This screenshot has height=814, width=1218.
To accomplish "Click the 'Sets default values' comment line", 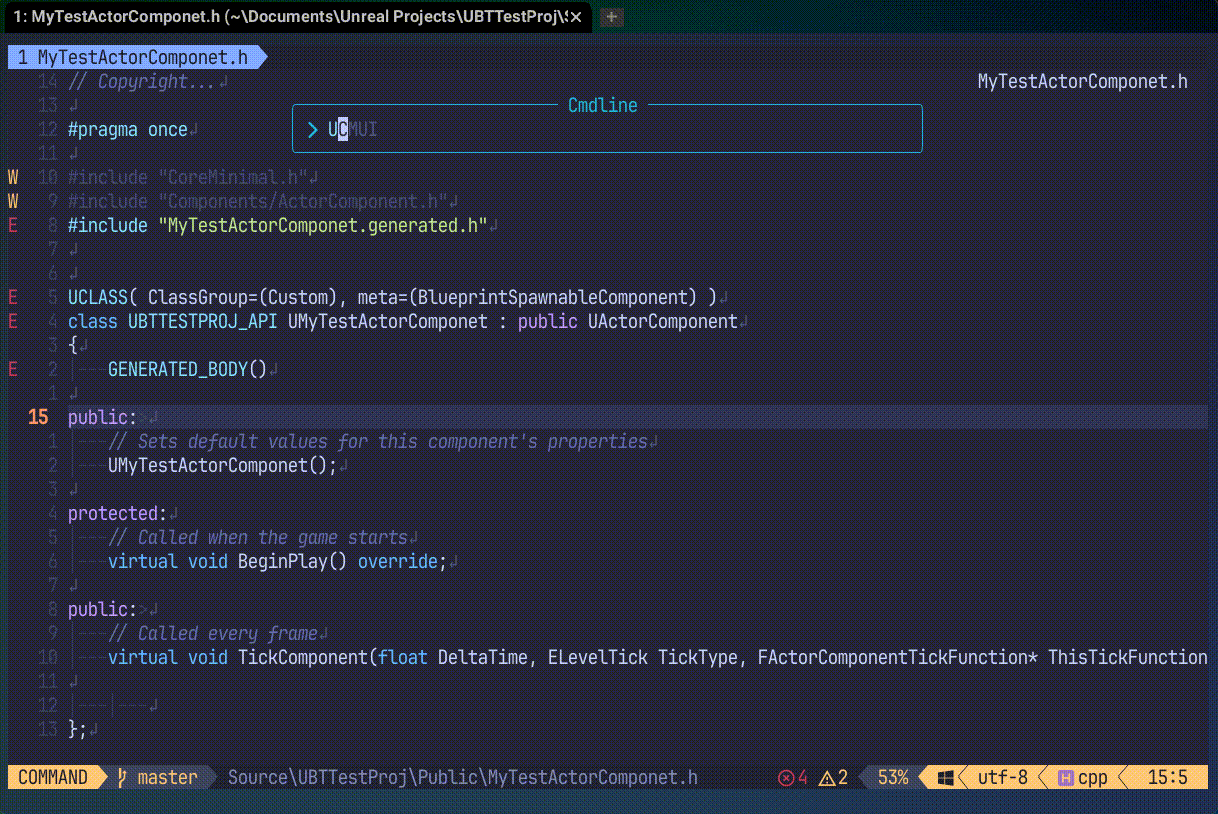I will coord(378,441).
